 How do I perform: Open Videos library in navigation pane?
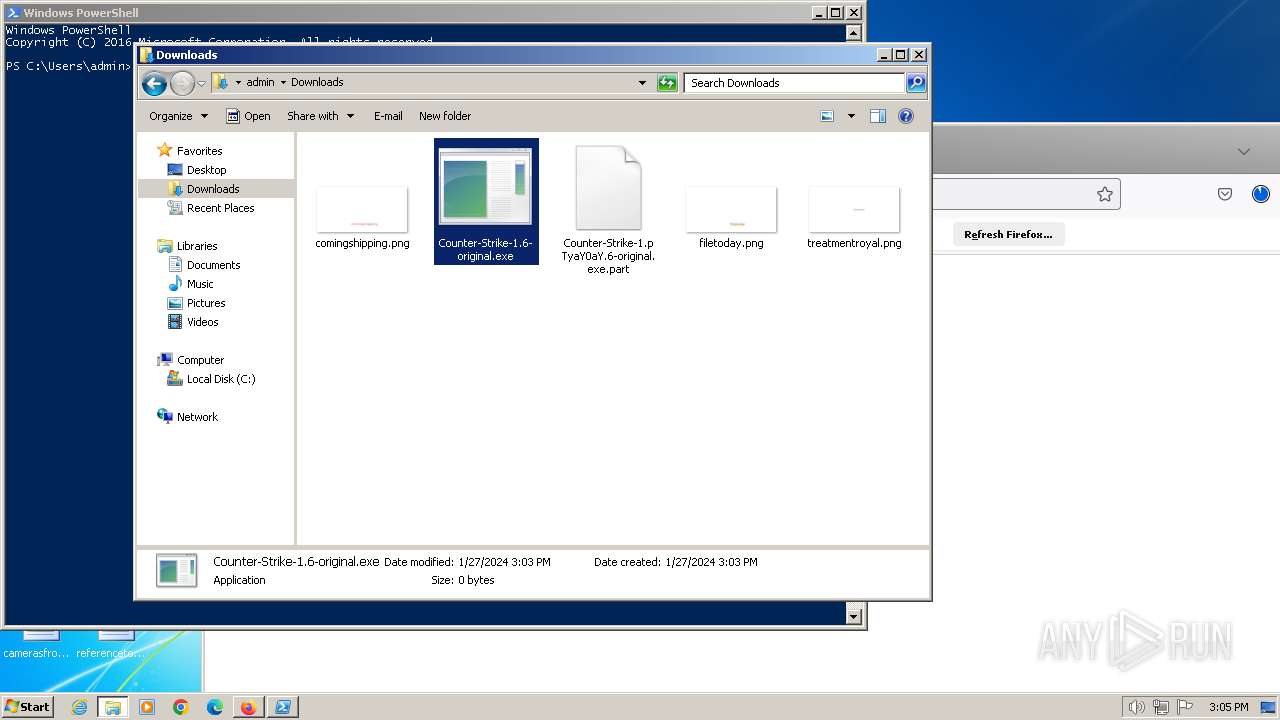192,322
